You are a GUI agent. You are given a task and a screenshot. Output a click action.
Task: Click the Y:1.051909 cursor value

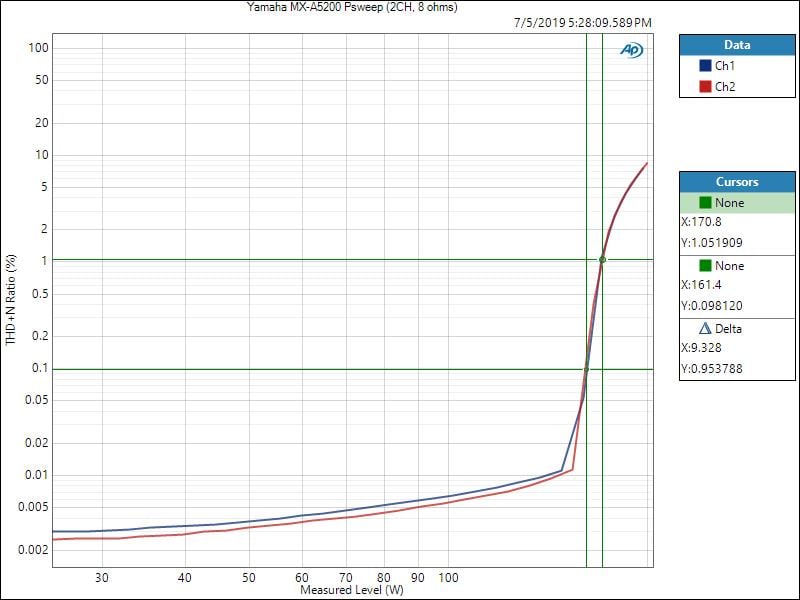712,243
